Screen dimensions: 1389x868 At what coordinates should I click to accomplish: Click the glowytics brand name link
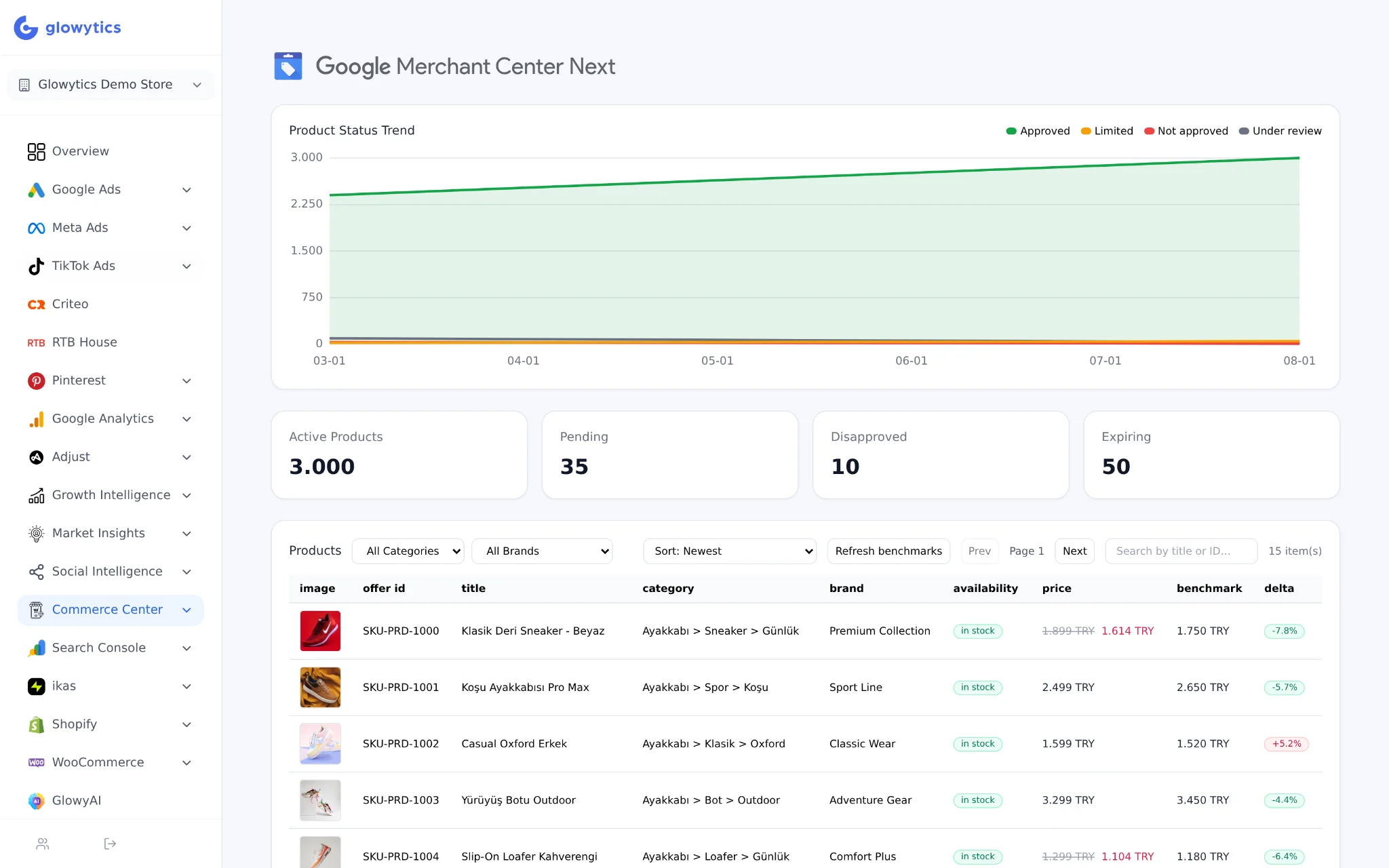click(83, 28)
